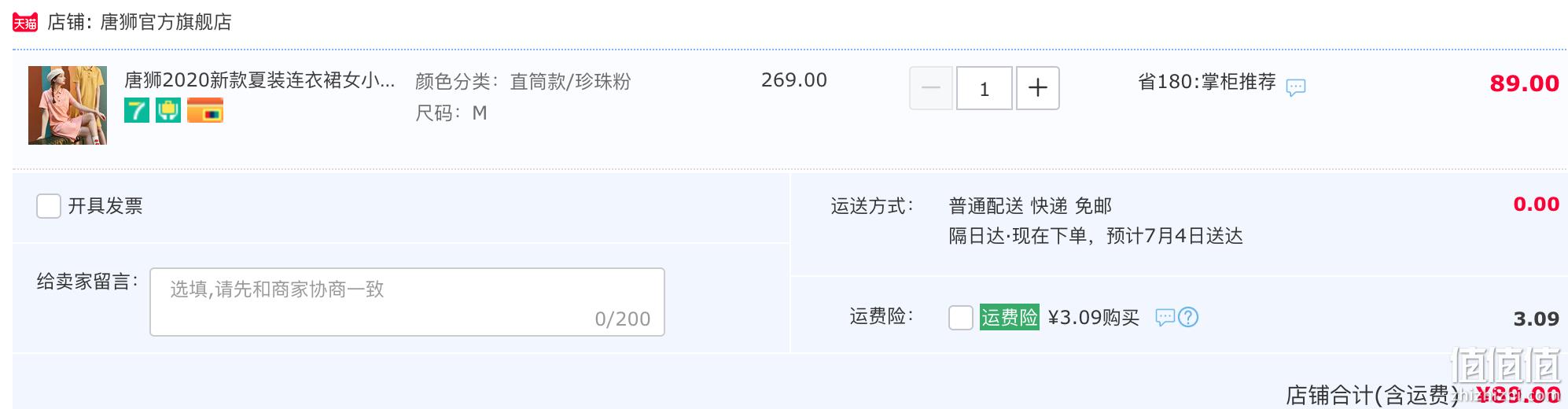Open the pink dress product thumbnail
This screenshot has height=409, width=1568.
coord(68,105)
